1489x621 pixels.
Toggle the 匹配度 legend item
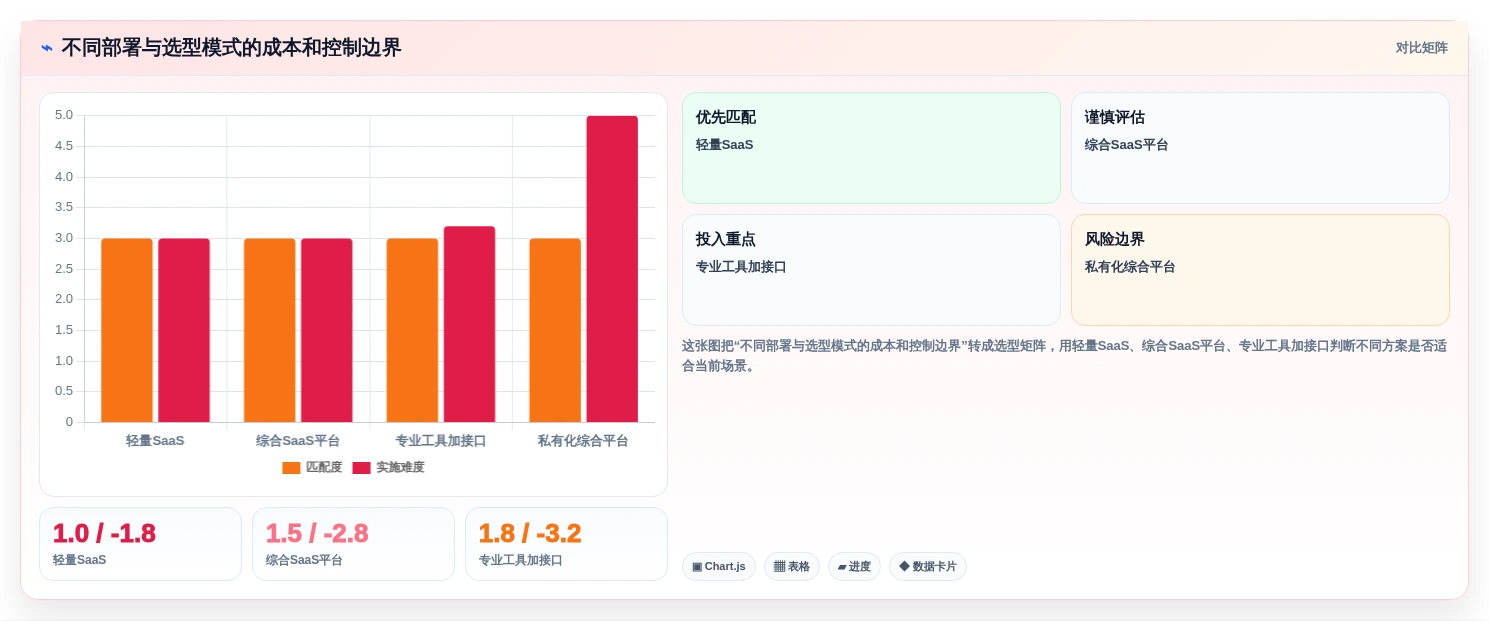click(312, 467)
